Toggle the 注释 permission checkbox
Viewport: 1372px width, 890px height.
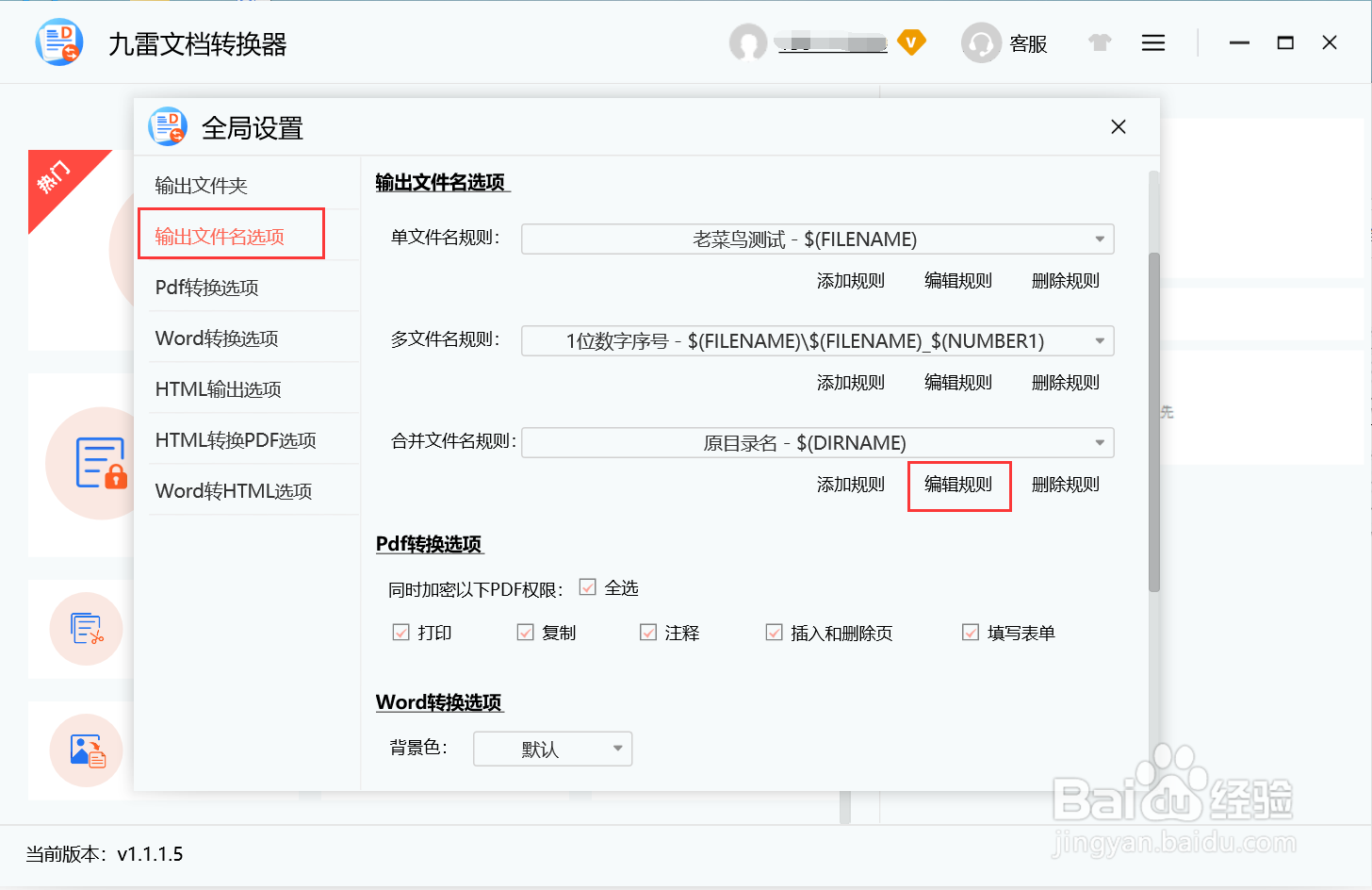click(648, 633)
